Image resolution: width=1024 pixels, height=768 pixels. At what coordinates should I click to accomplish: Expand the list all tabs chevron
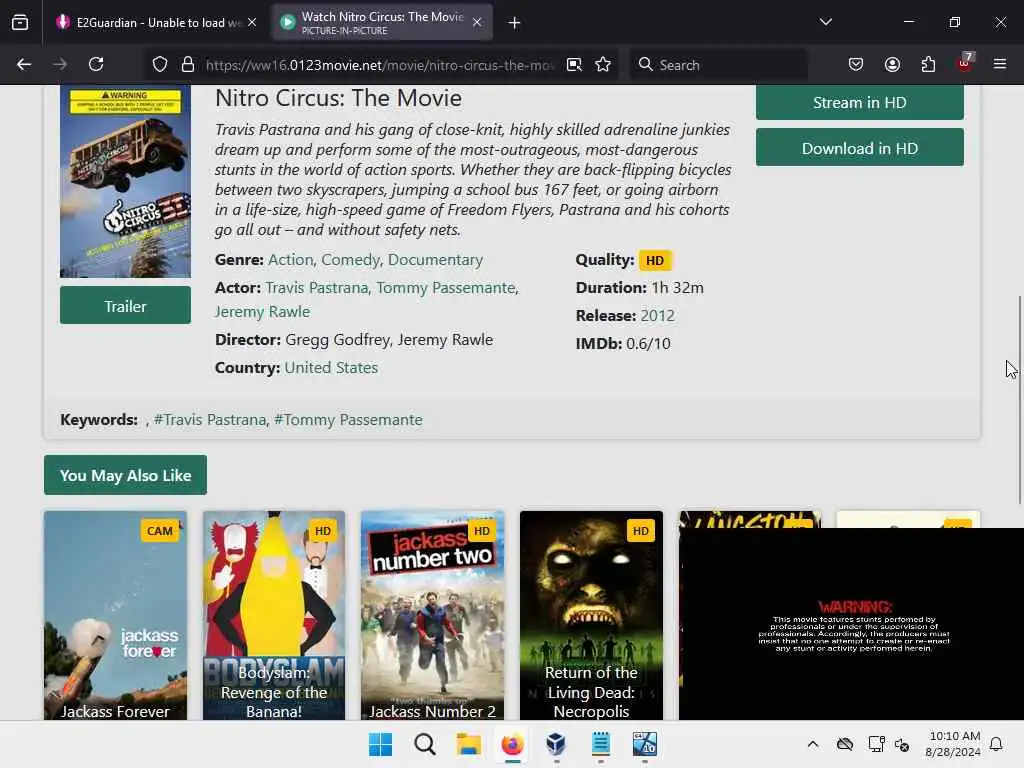point(825,22)
